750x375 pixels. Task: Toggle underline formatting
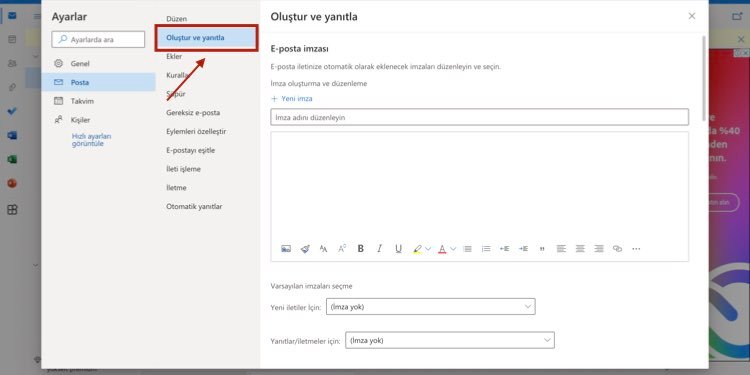[x=398, y=249]
